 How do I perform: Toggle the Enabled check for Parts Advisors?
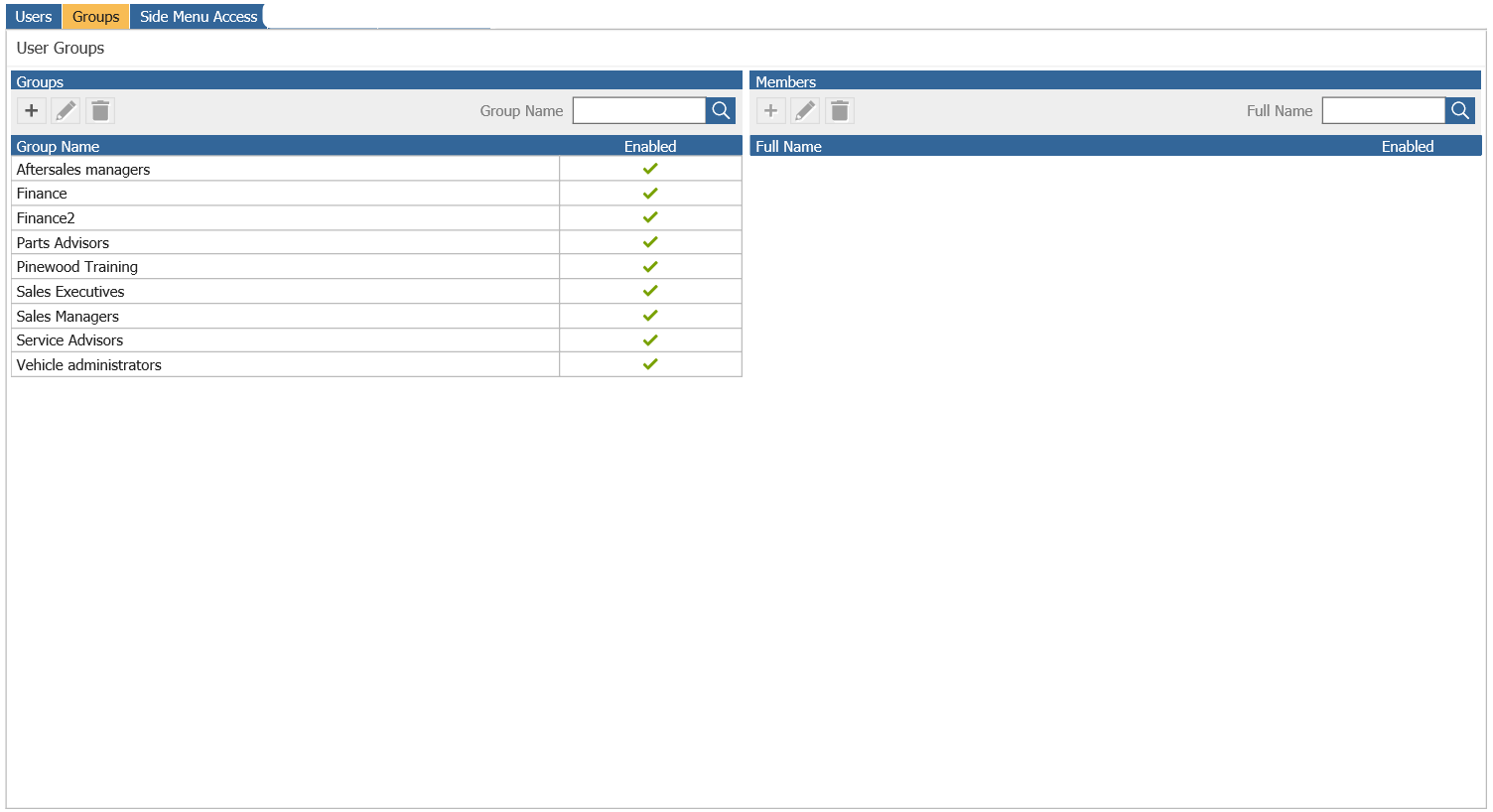[650, 241]
